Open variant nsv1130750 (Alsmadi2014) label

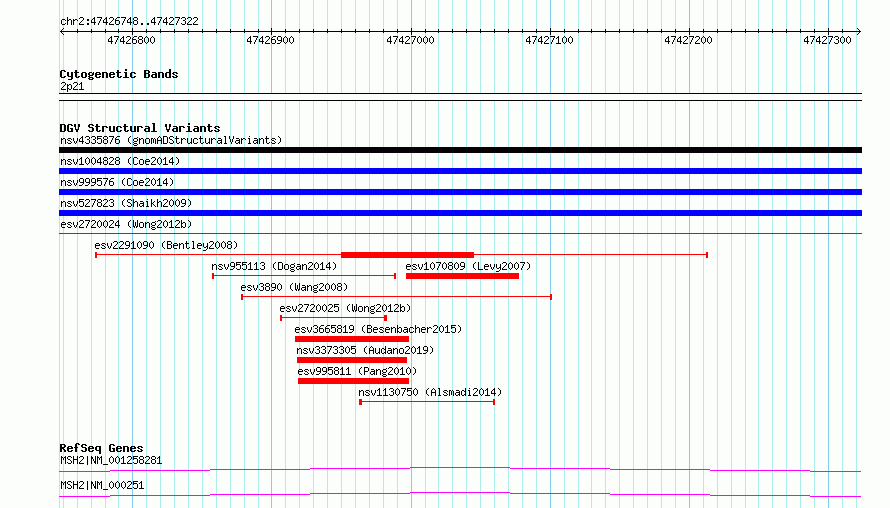[x=430, y=392]
